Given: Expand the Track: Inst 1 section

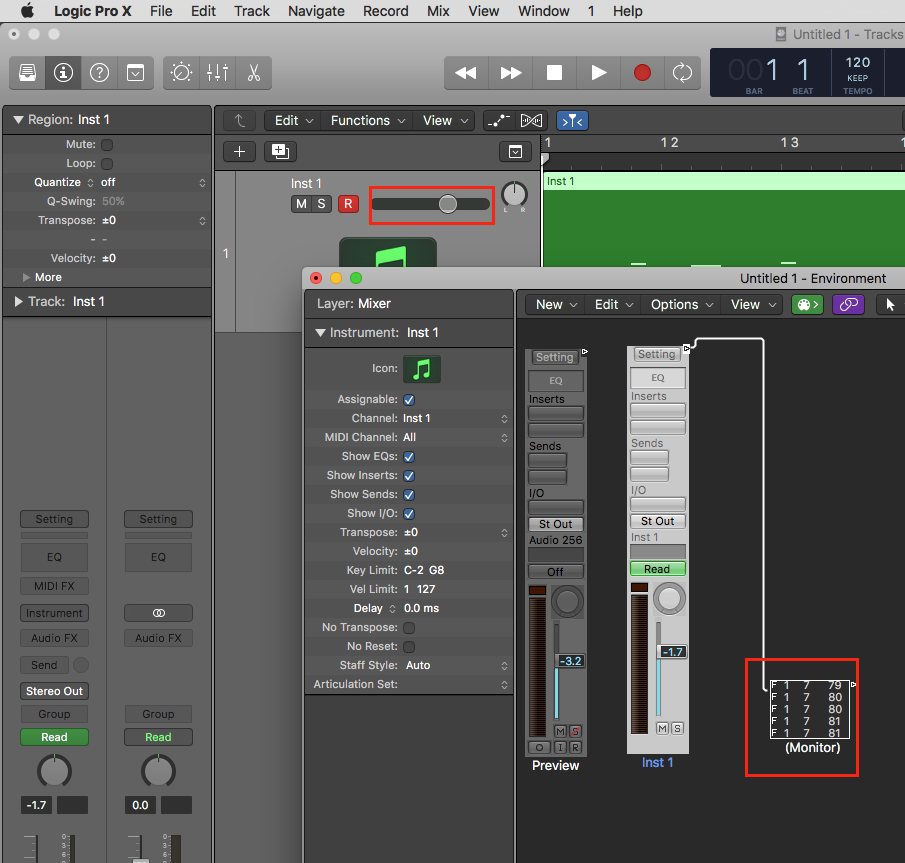Looking at the screenshot, I should [19, 301].
